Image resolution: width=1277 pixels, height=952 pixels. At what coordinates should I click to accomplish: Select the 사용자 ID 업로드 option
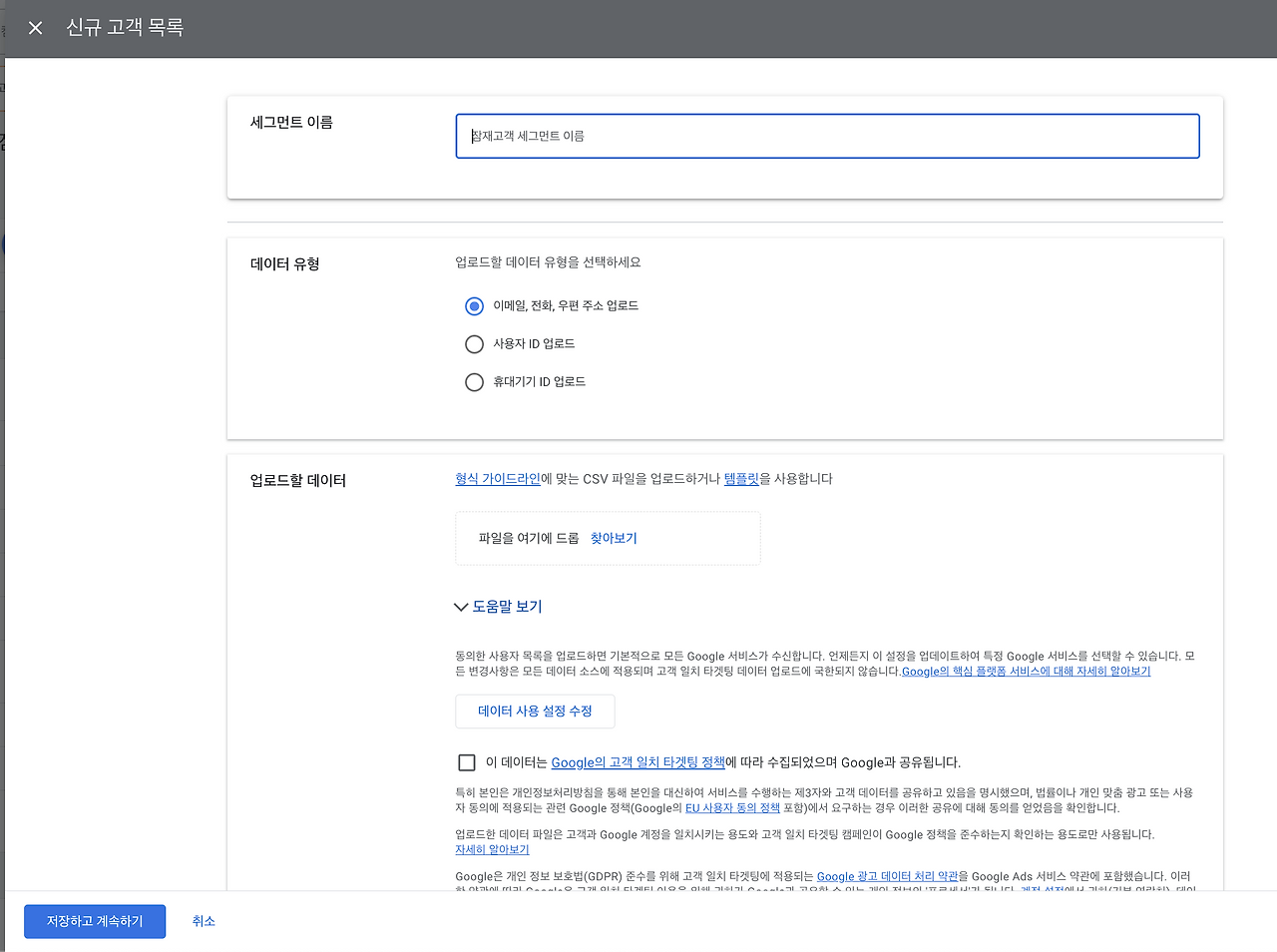tap(474, 343)
